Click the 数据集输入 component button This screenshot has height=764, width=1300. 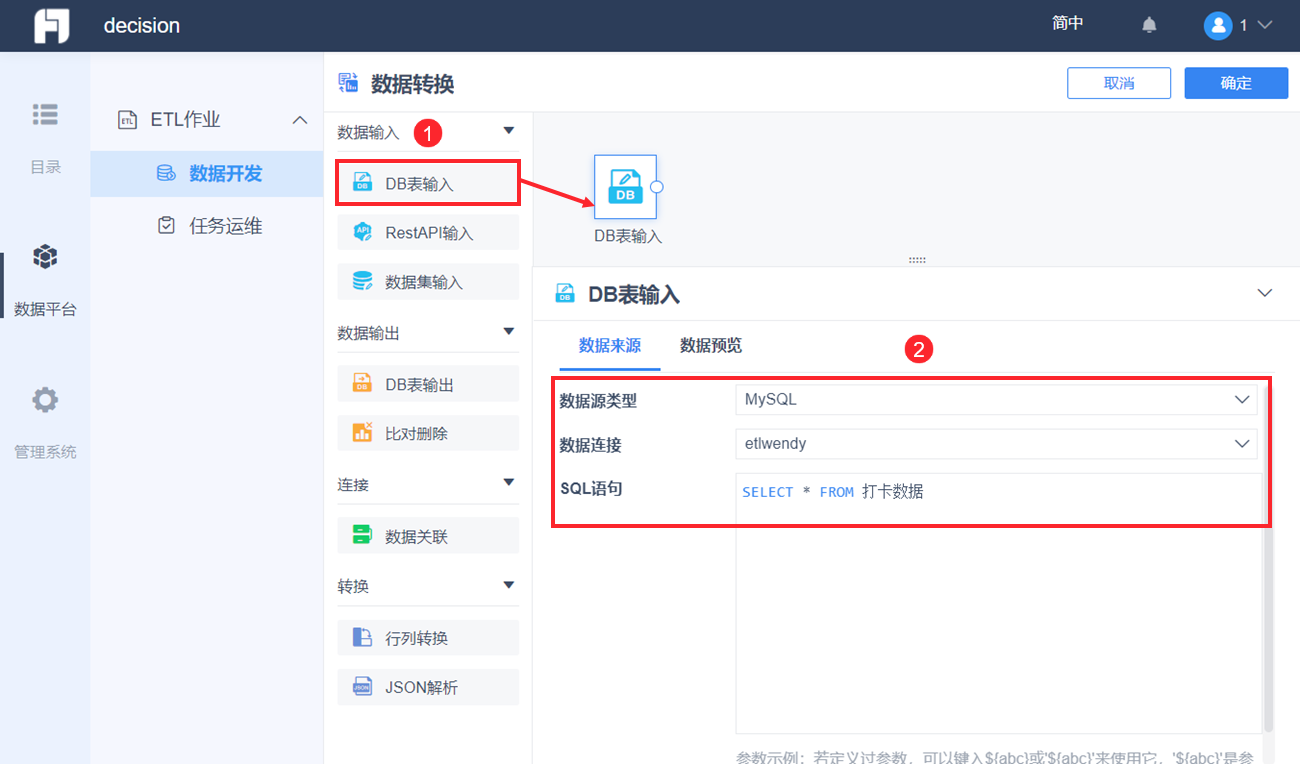(428, 282)
